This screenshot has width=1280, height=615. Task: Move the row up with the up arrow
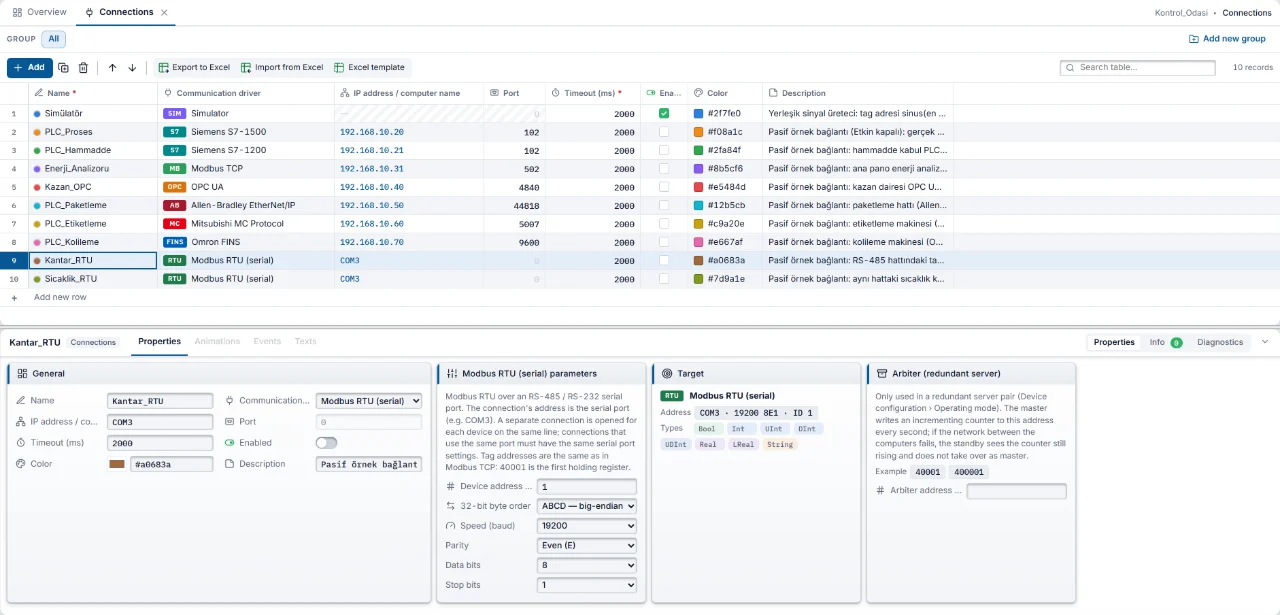click(x=112, y=68)
